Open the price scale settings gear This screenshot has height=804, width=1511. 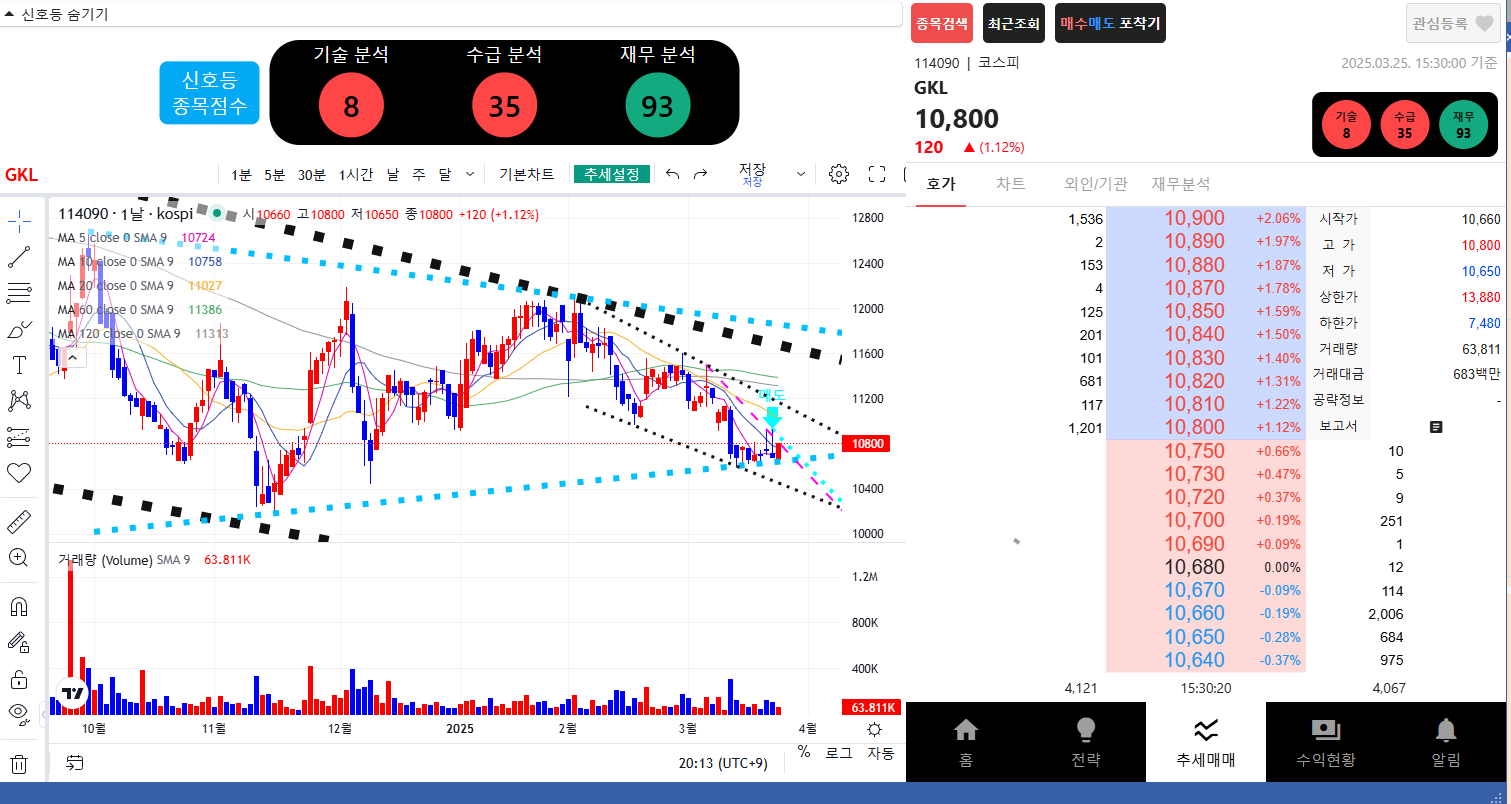point(875,729)
